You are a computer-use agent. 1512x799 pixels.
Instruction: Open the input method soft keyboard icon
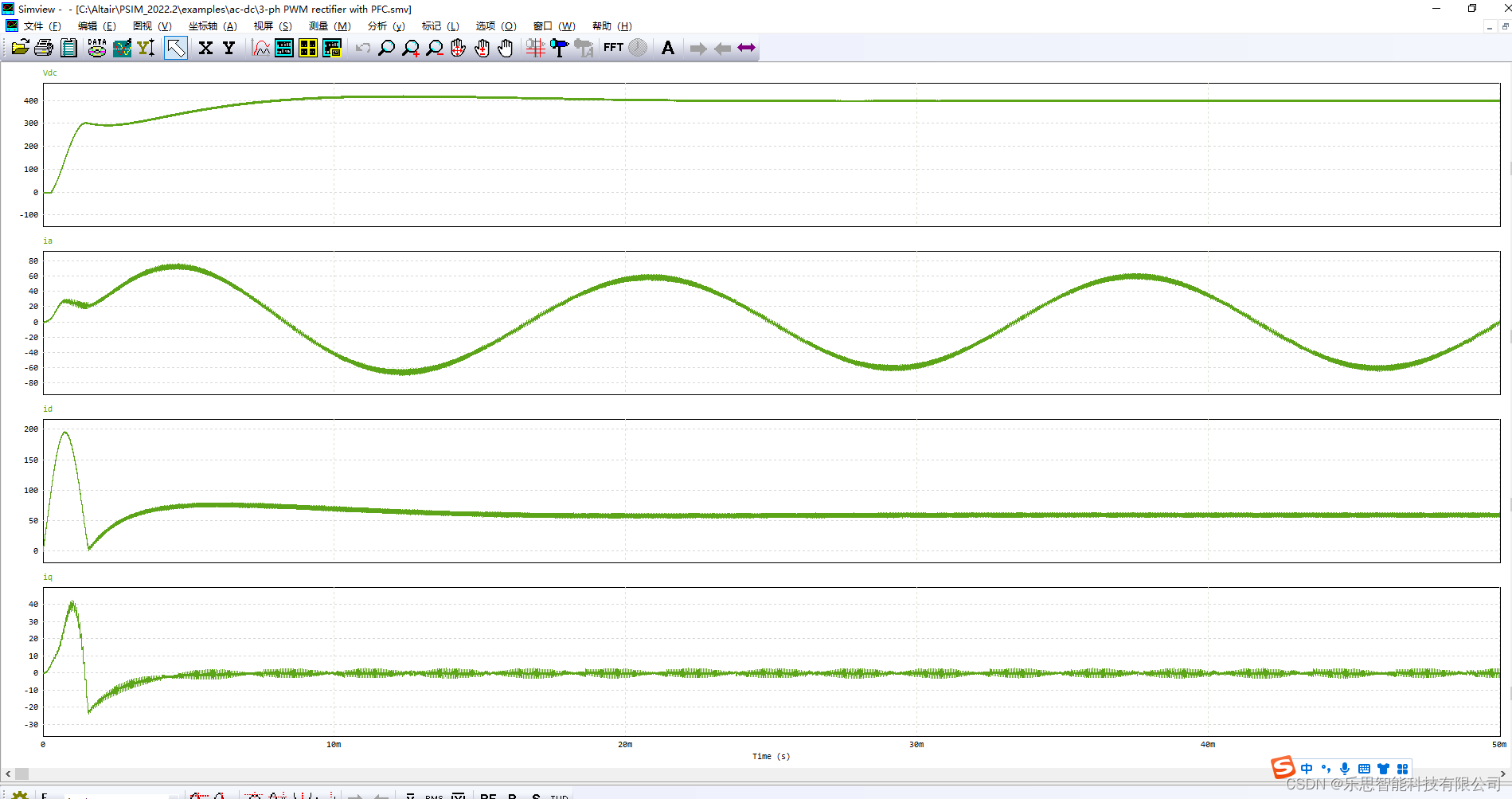coord(1364,769)
